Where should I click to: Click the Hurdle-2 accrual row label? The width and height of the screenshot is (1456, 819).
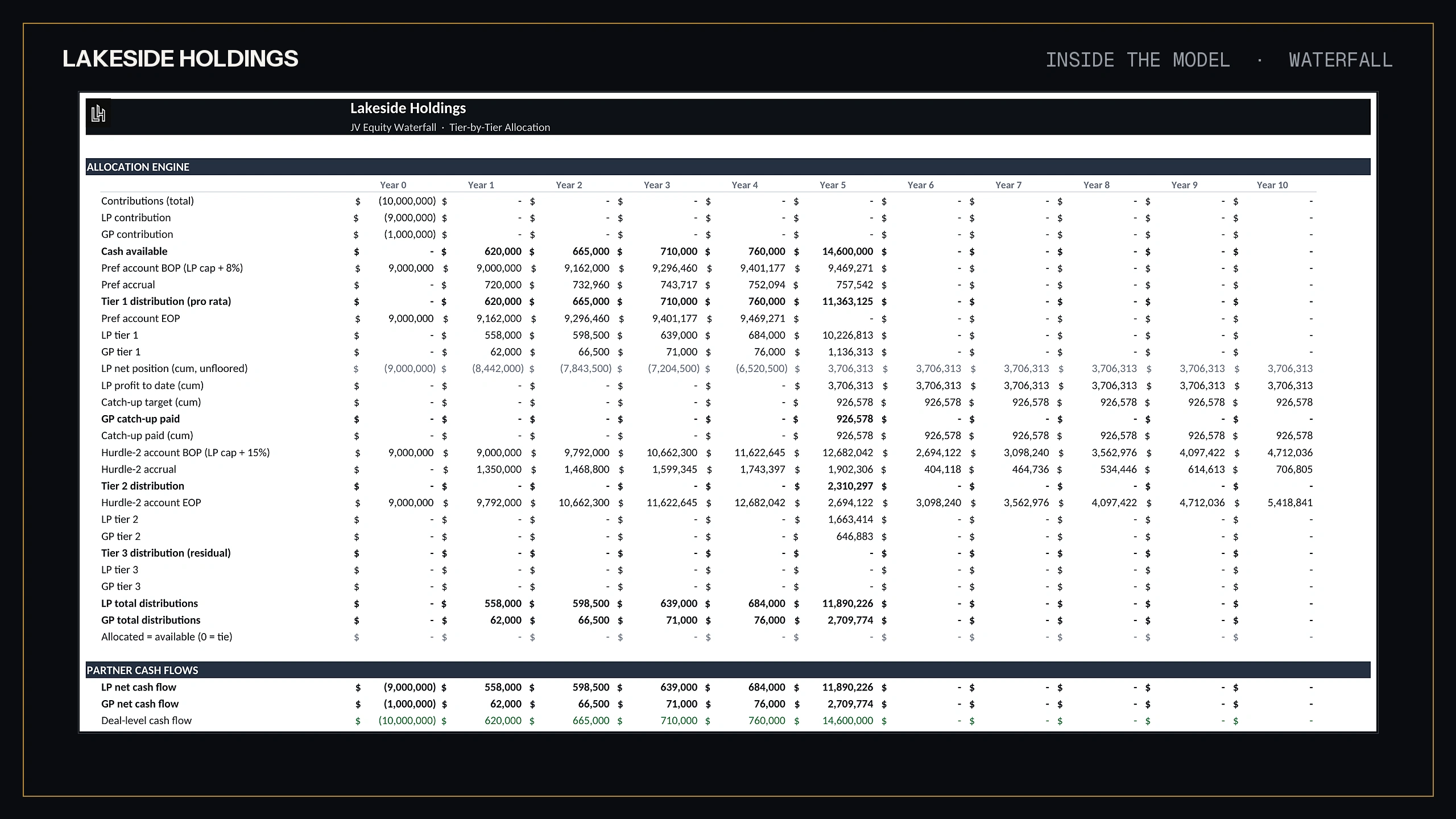coord(139,469)
